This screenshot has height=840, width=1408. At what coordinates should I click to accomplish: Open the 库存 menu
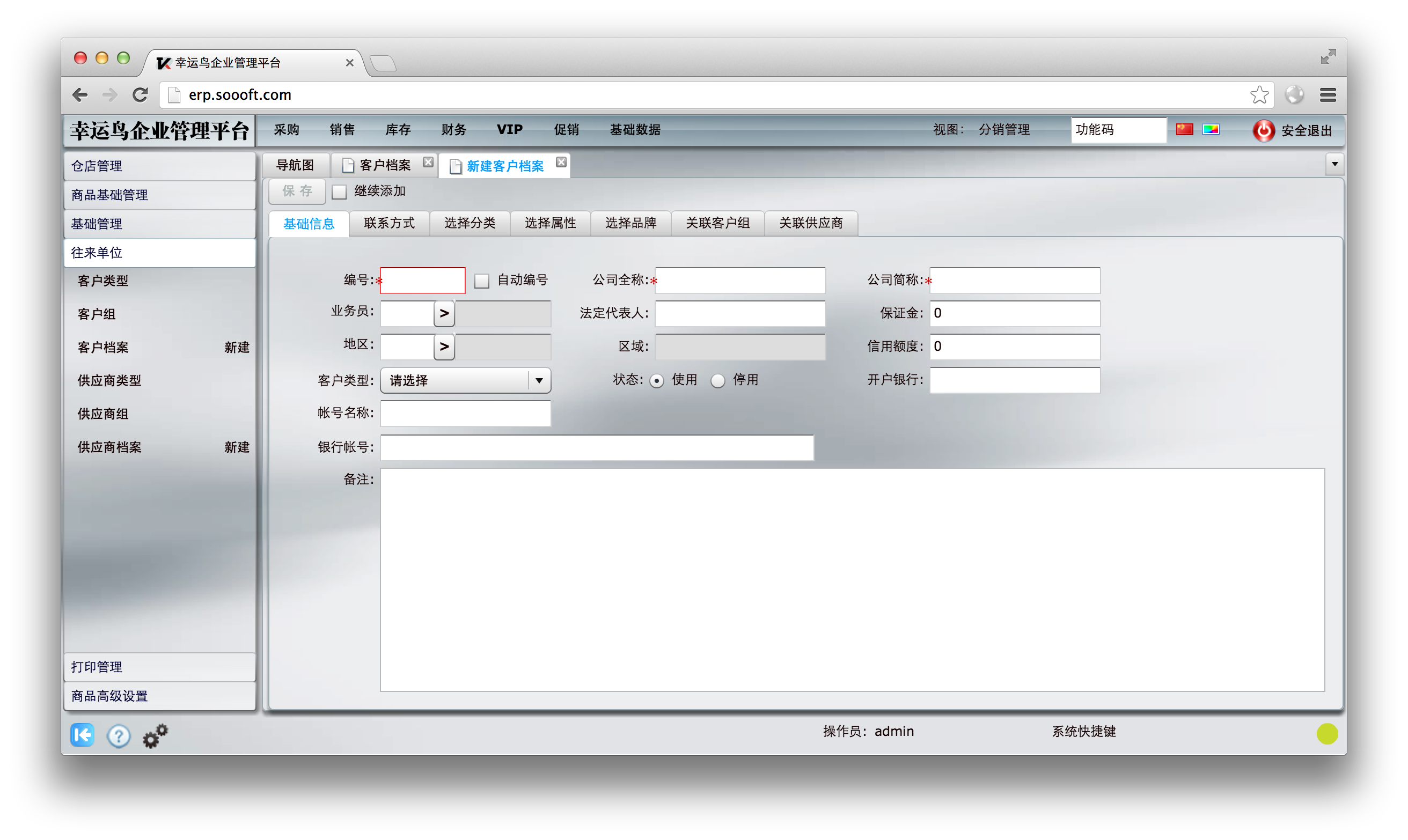point(398,130)
